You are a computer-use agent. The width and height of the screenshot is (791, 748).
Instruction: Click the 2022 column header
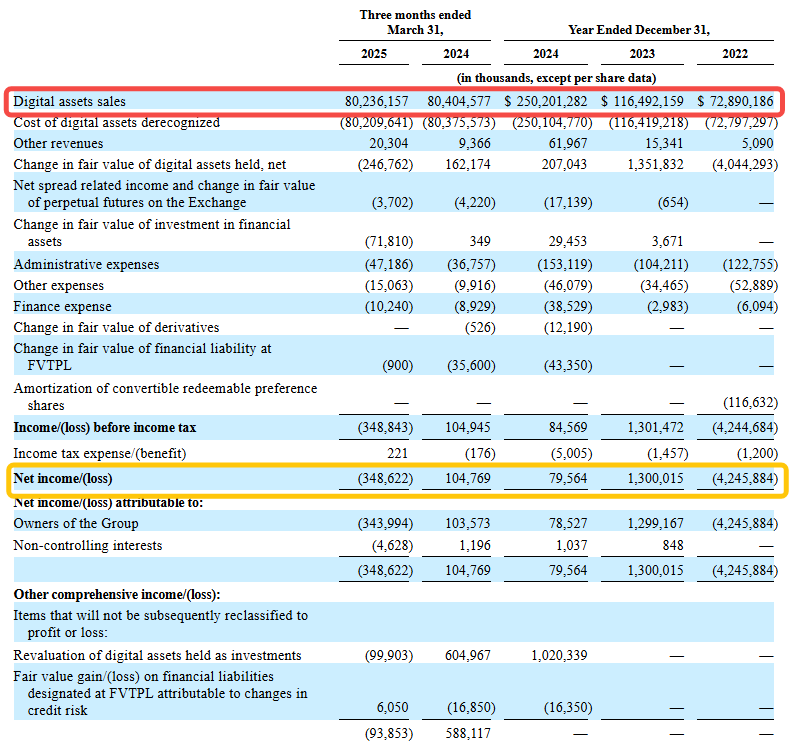tap(735, 54)
